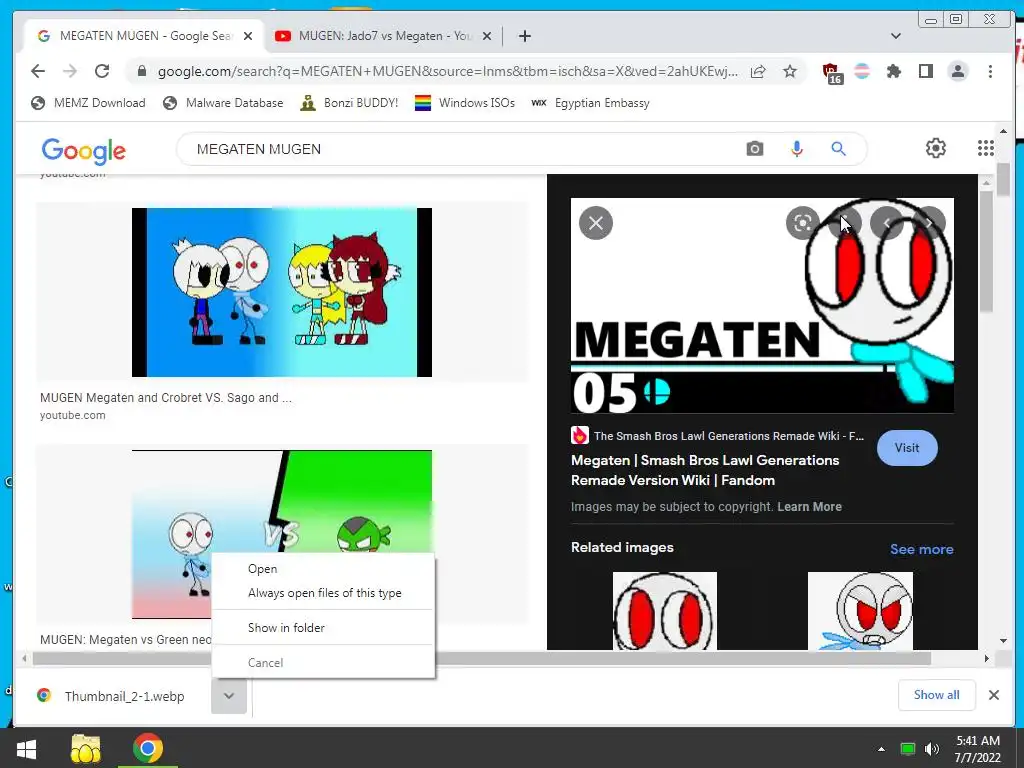Open the Windows ISOs bookmark
Image resolution: width=1024 pixels, height=768 pixels.
(465, 103)
